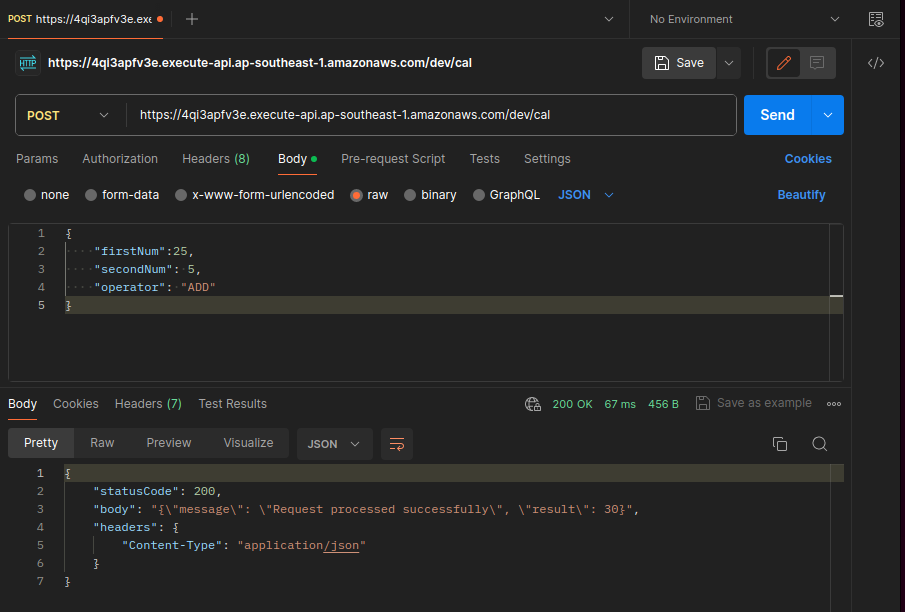This screenshot has width=905, height=612.
Task: Open a new request tab with plus icon
Action: 192,19
